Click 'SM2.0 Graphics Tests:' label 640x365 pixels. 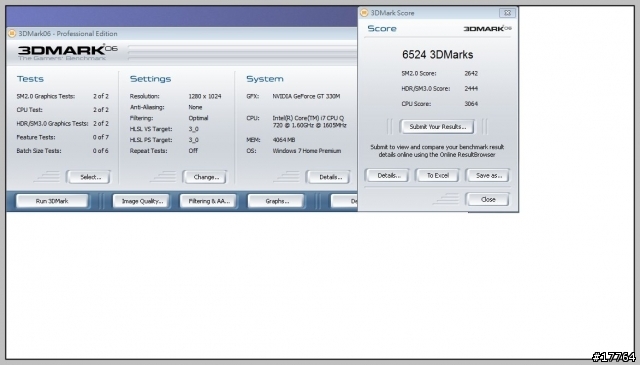[46, 96]
